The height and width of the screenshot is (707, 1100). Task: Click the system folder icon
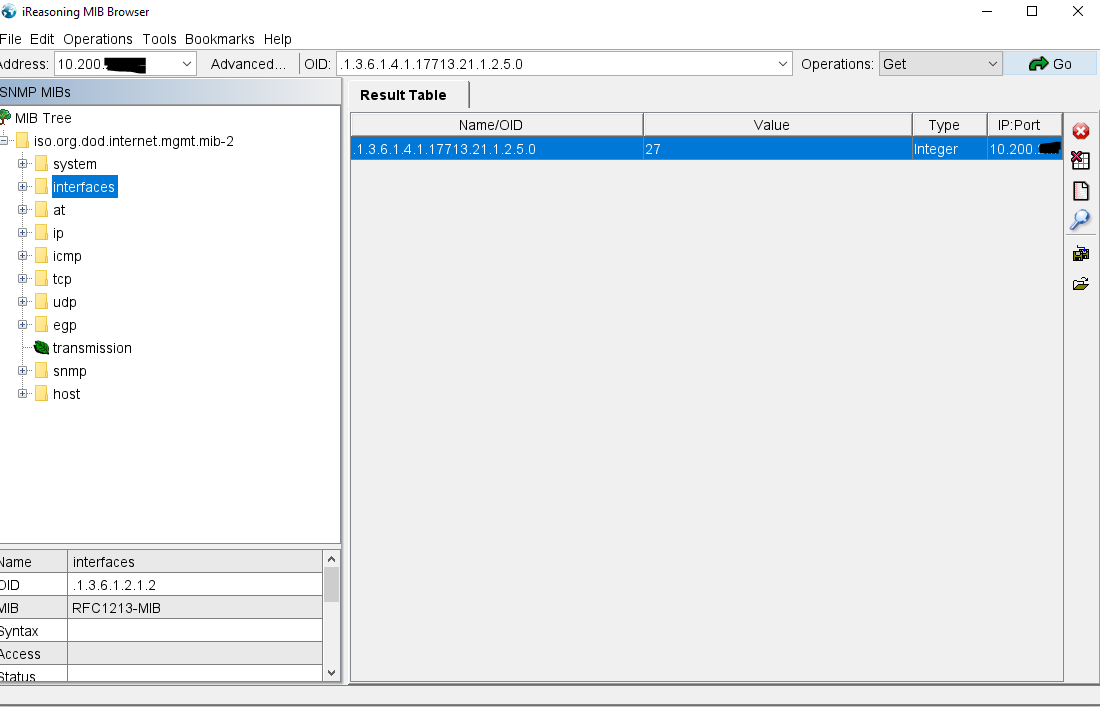tap(41, 163)
